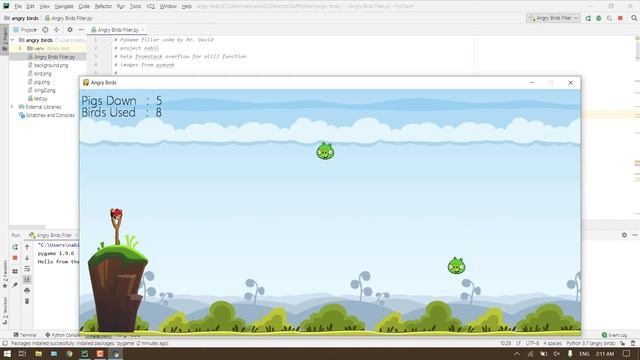Open the Project view dropdown
This screenshot has height=360, width=640.
[25, 30]
